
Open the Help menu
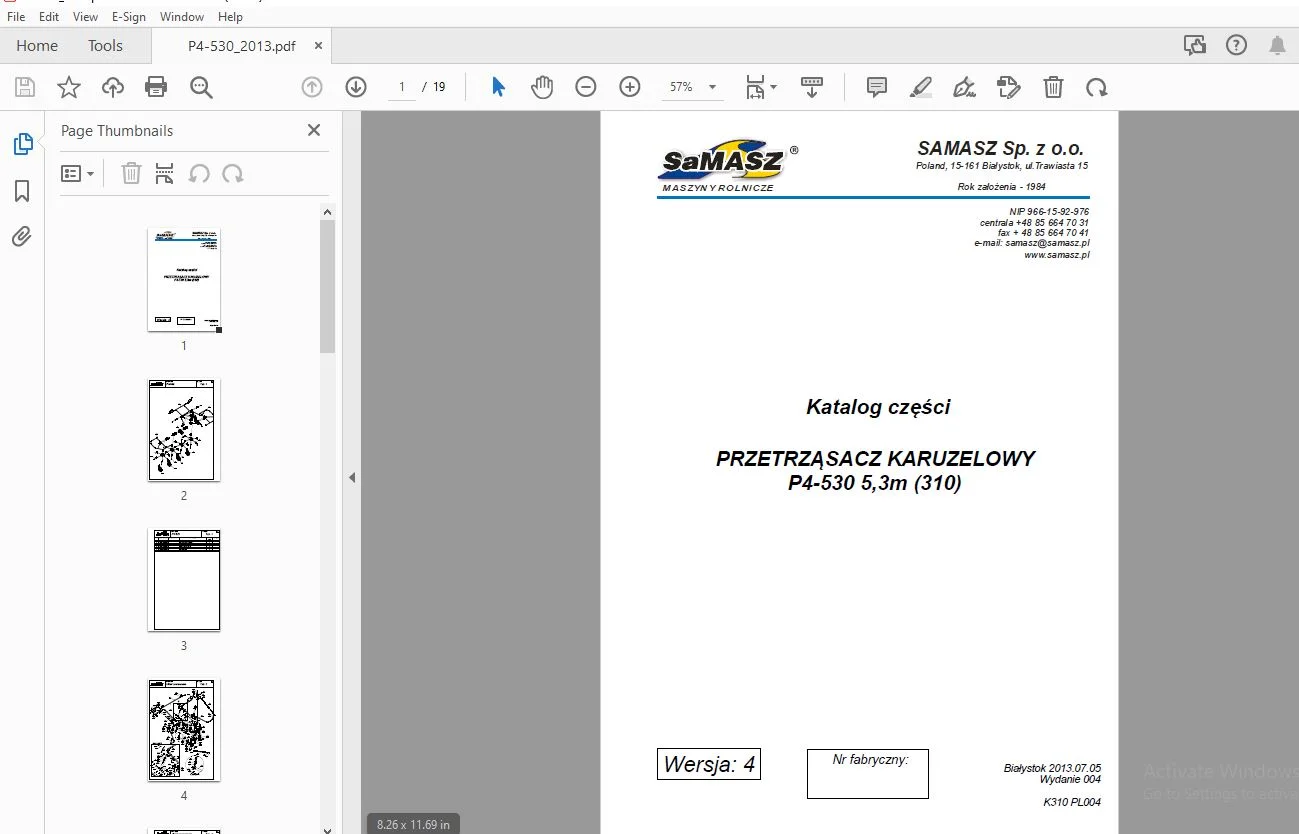(x=230, y=17)
